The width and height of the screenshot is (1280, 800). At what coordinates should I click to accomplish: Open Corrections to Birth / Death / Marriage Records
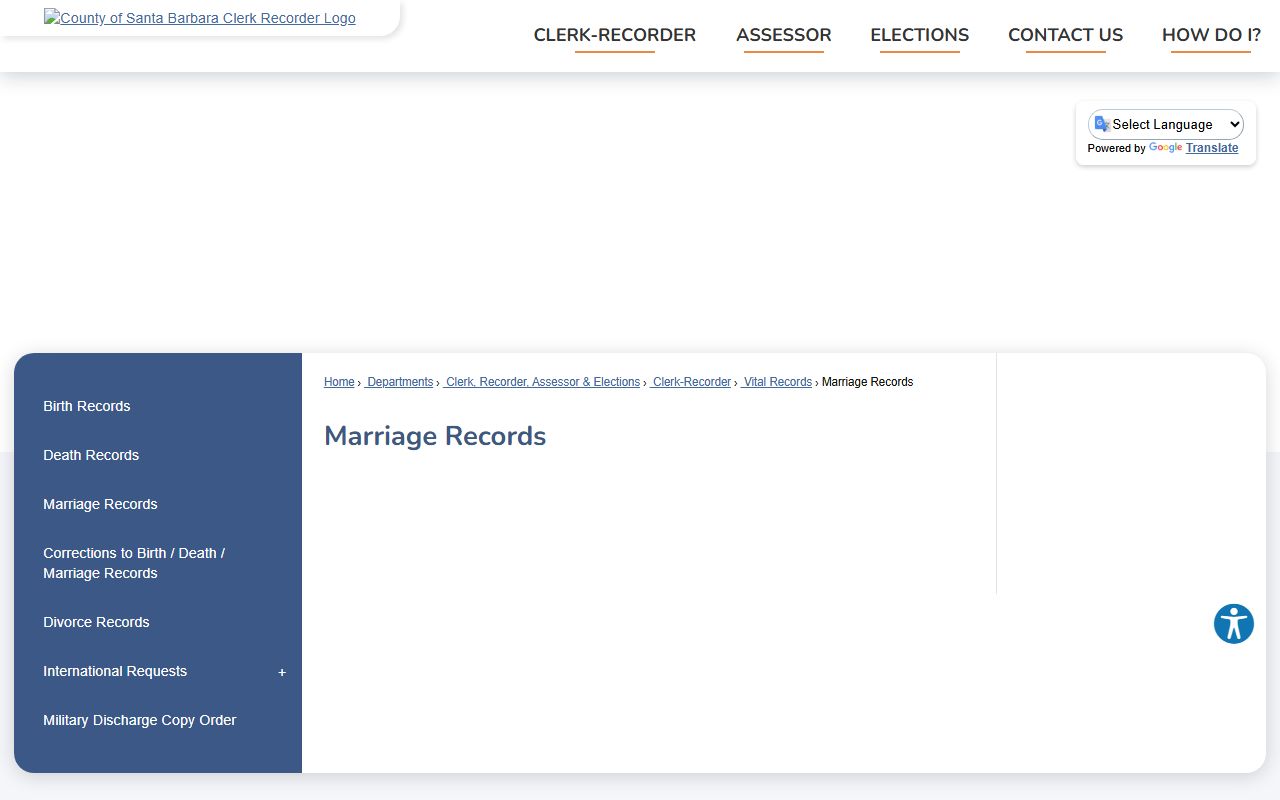134,563
